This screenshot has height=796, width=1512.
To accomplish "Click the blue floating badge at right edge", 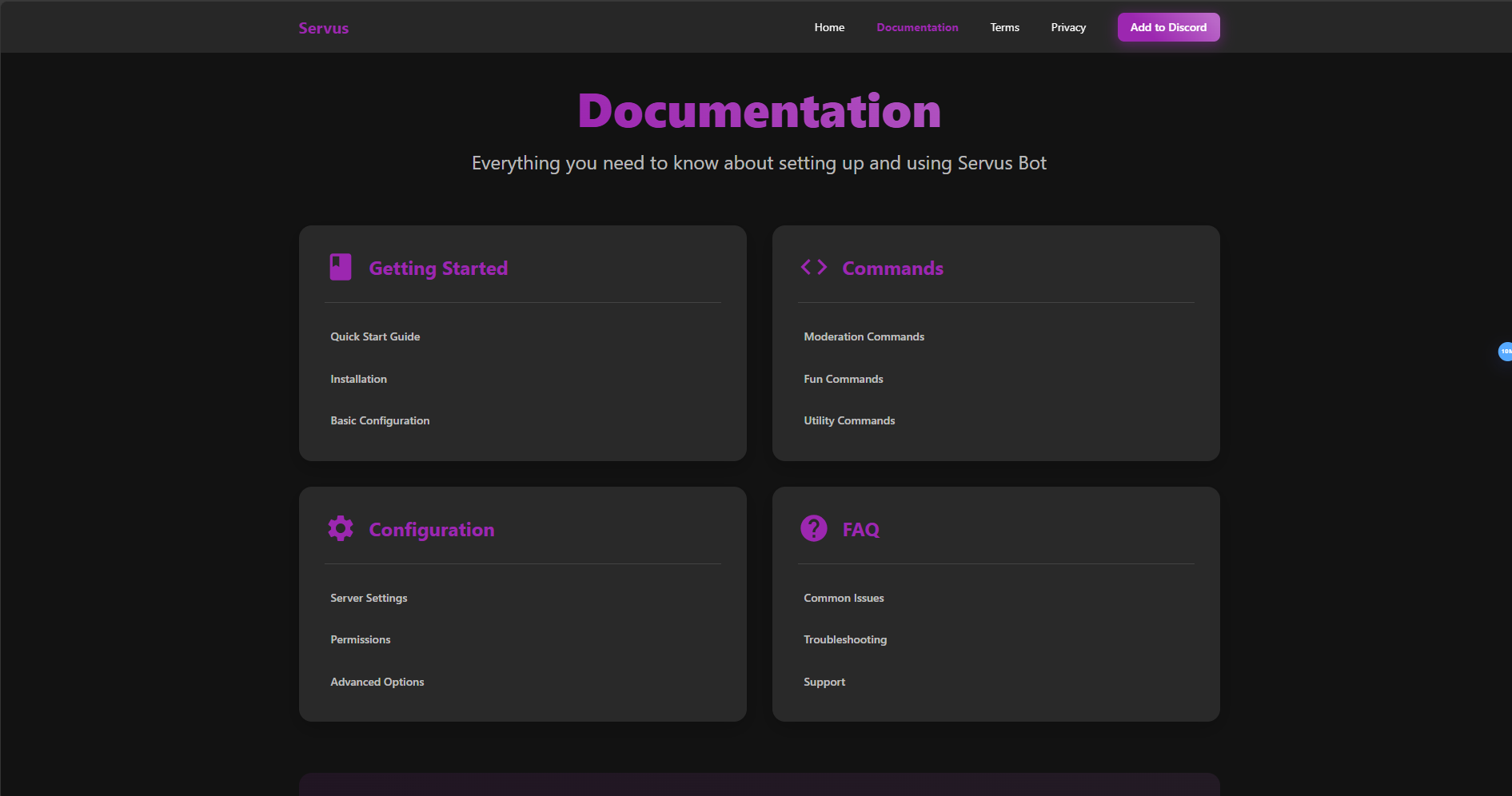I will point(1505,352).
